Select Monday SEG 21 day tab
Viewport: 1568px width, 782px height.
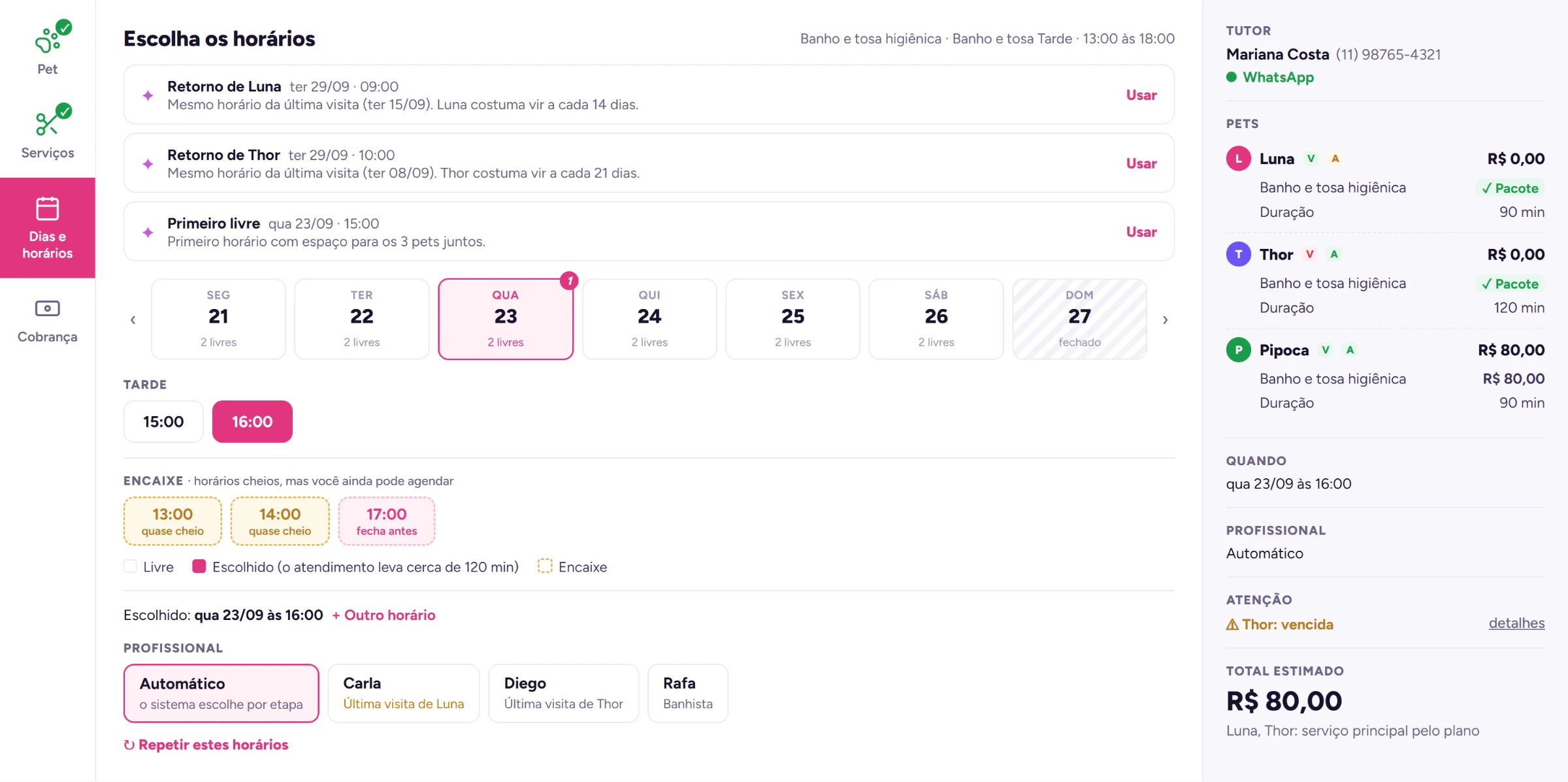pos(218,319)
